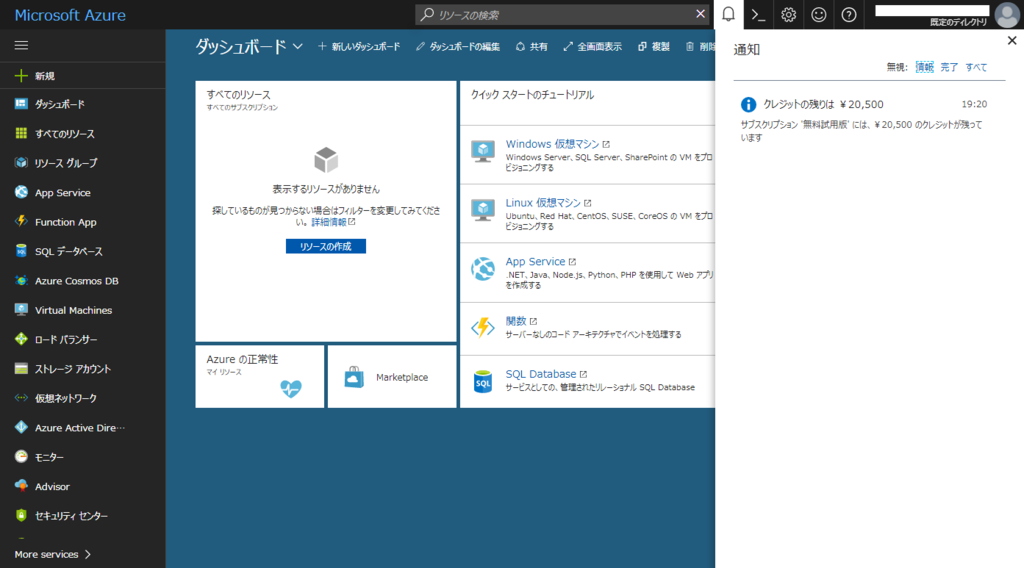Click the green plus icon for 新規
The image size is (1024, 568).
pos(21,76)
